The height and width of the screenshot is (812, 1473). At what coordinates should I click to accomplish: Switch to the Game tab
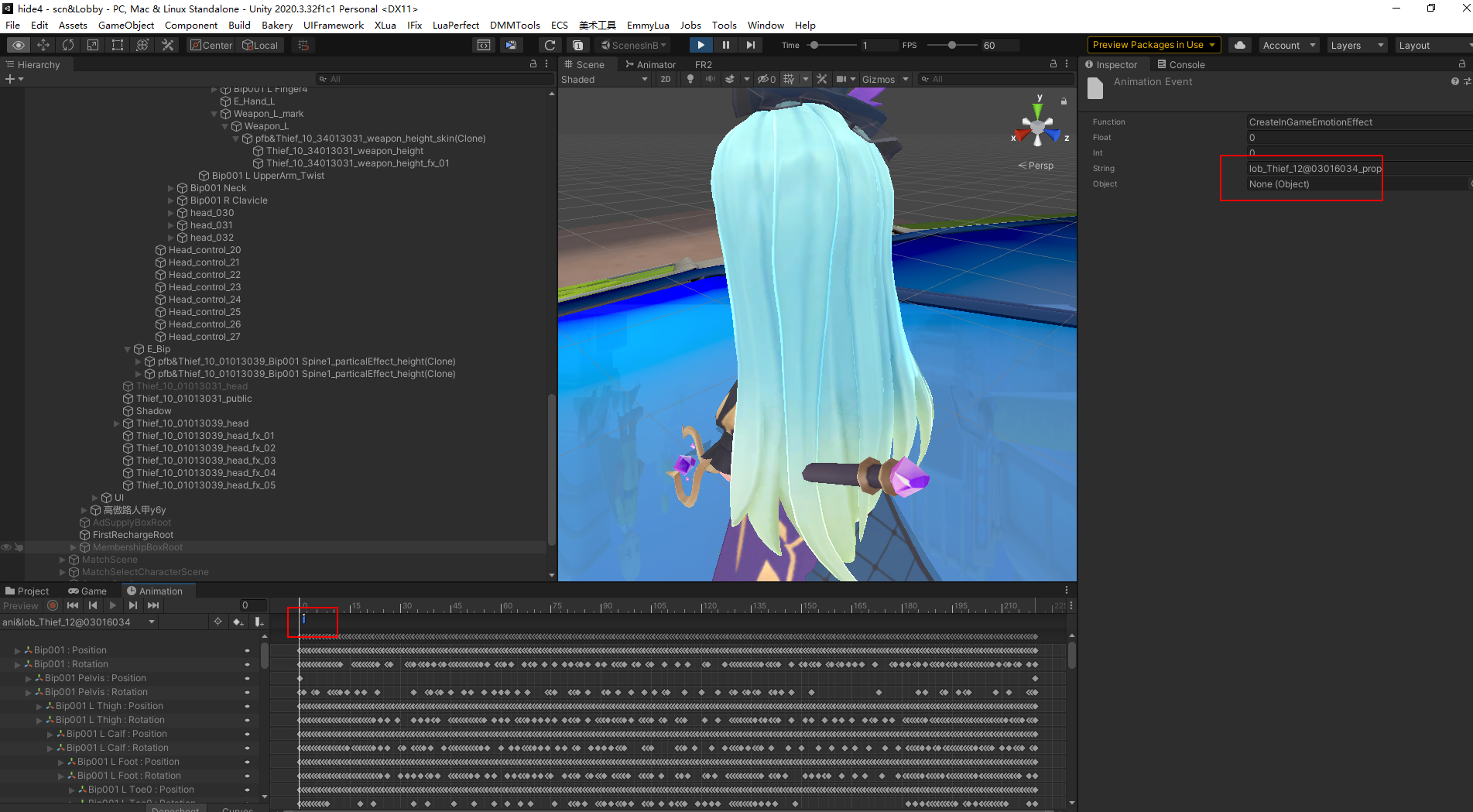coord(87,591)
